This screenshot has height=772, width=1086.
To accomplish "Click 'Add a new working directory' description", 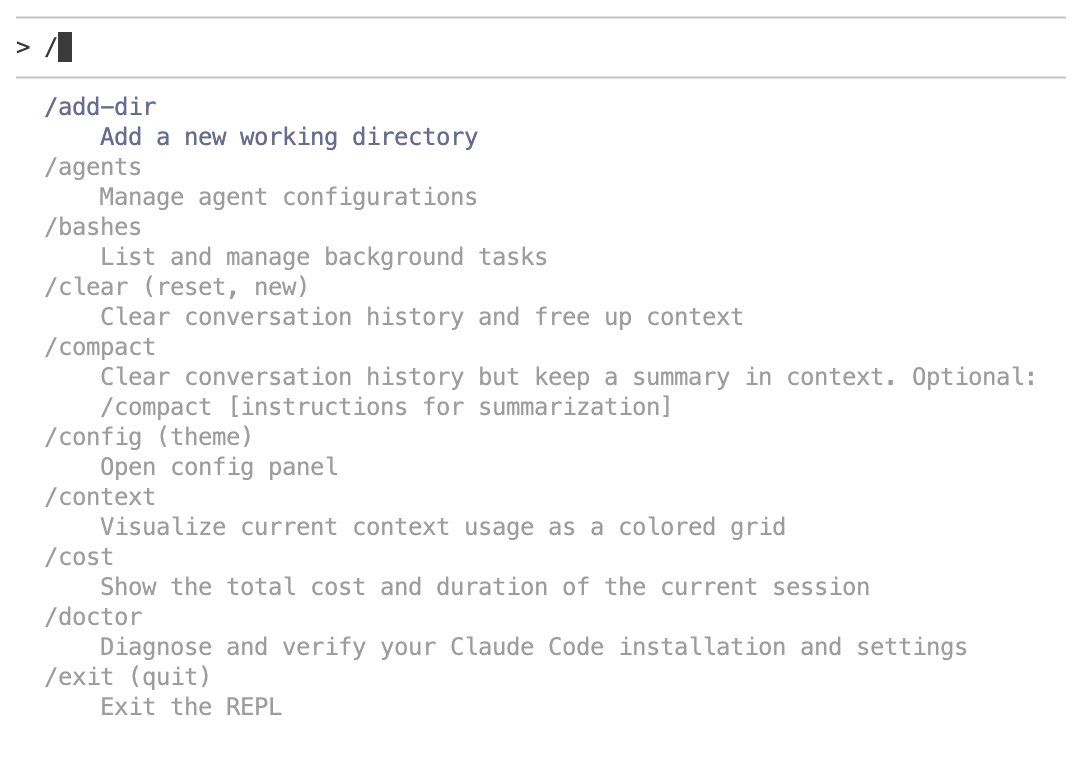I will point(289,137).
